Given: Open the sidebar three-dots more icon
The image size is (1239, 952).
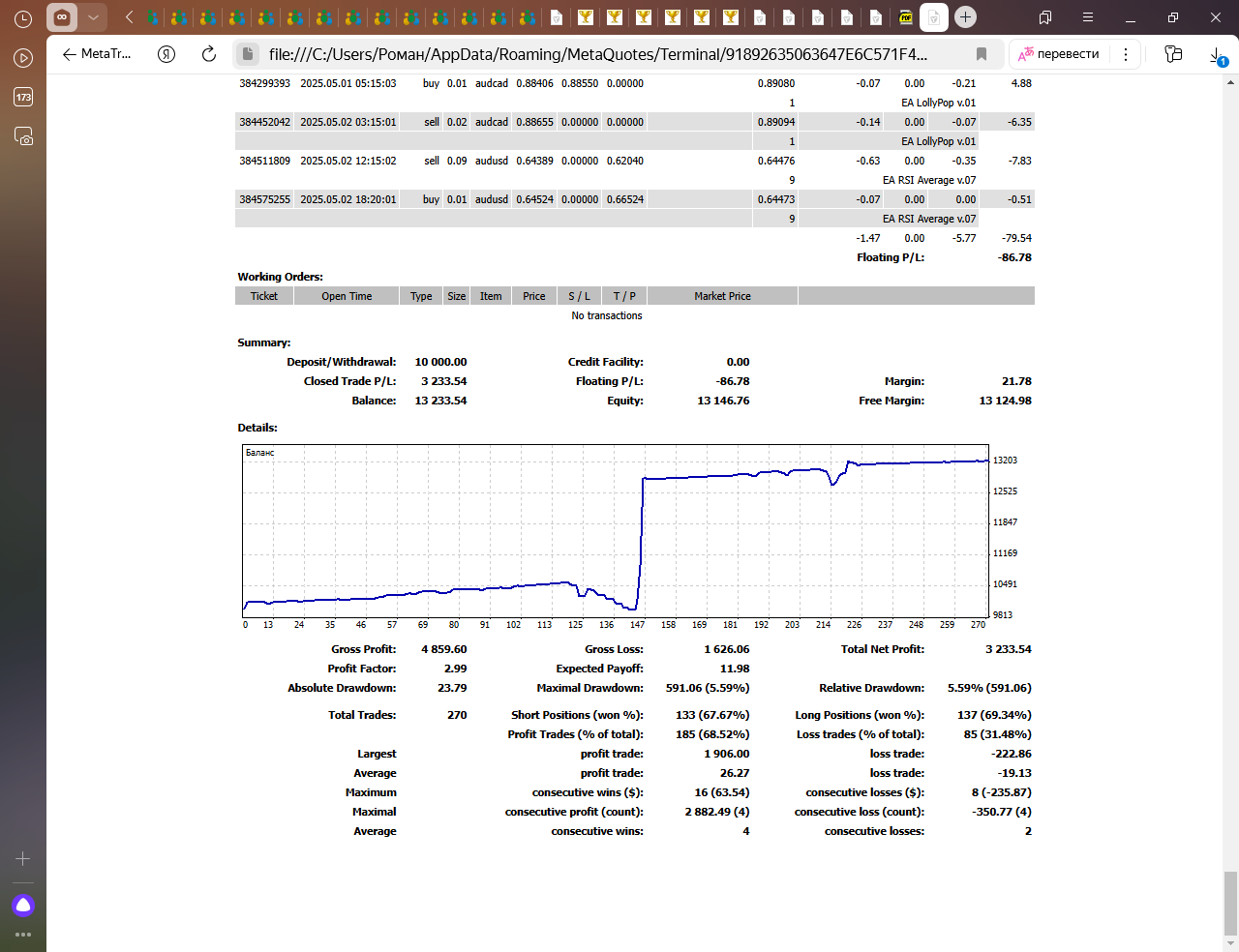Looking at the screenshot, I should coord(23,935).
